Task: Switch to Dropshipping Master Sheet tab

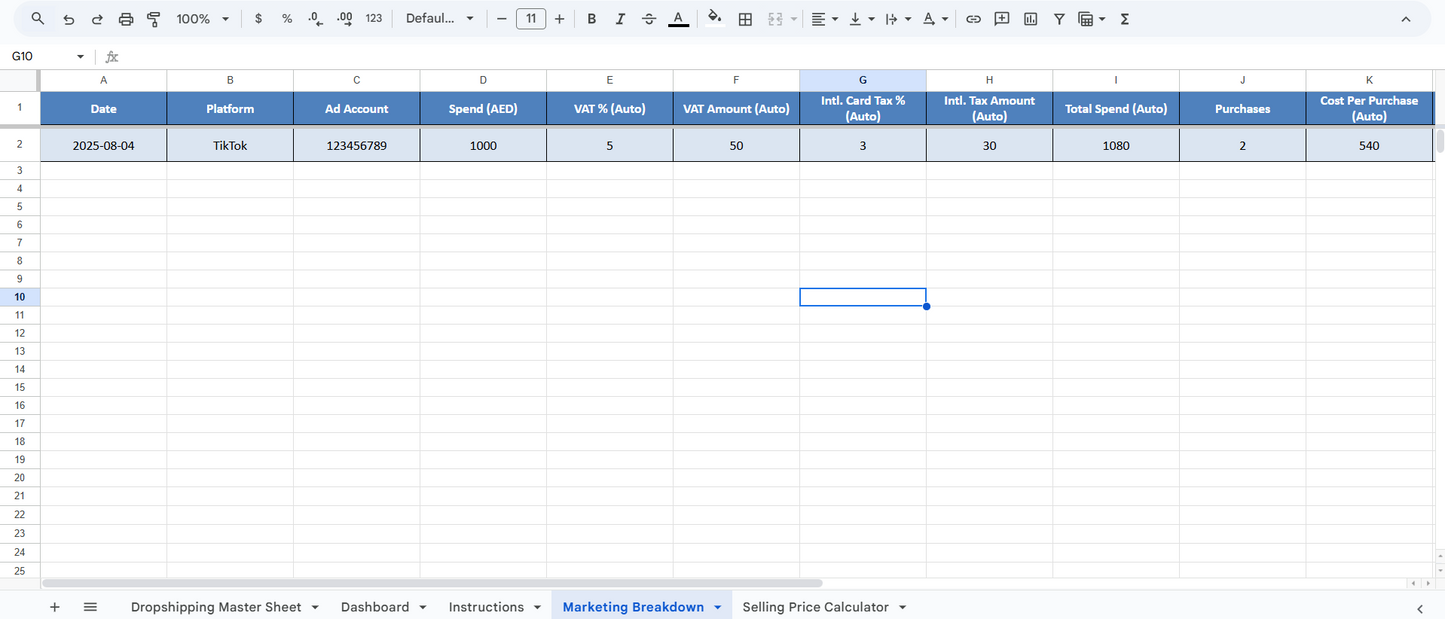Action: tap(216, 607)
